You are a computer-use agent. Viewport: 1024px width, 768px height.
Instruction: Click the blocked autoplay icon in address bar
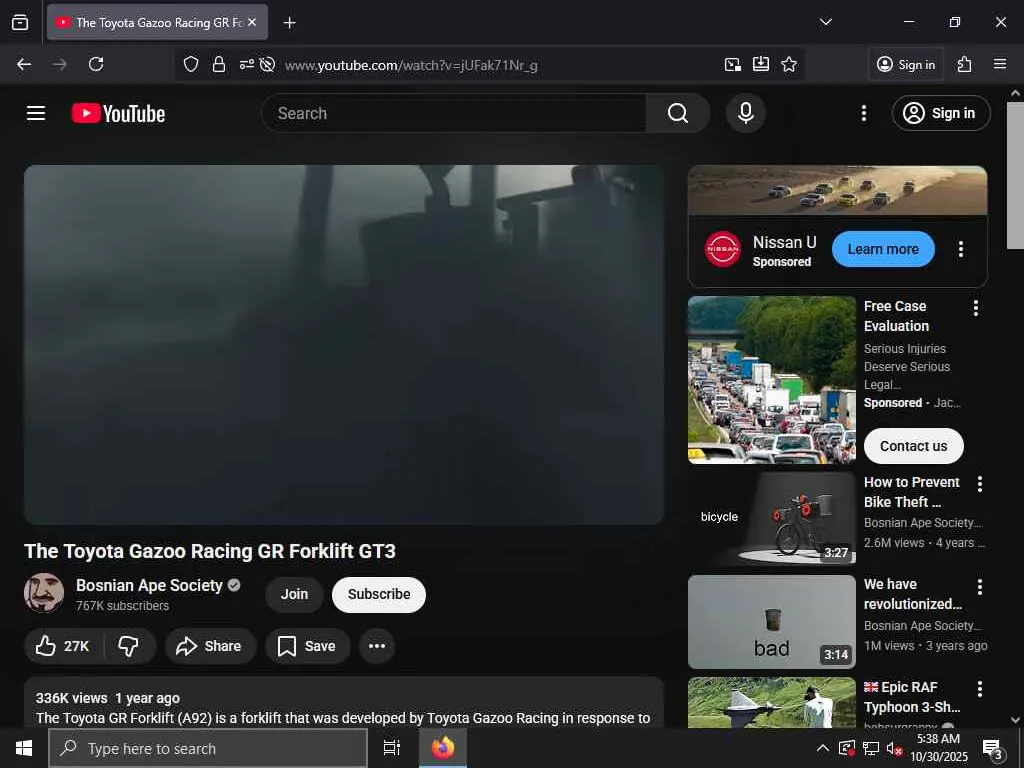point(267,65)
